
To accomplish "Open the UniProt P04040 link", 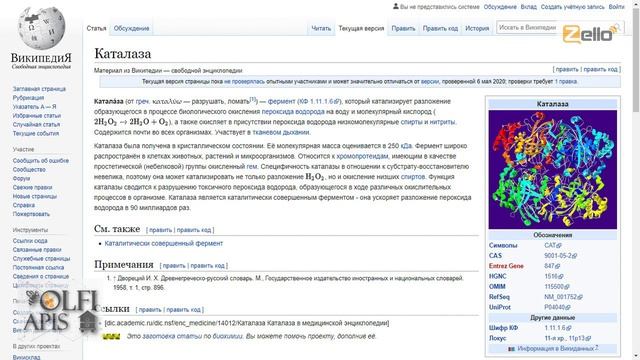I will point(557,307).
